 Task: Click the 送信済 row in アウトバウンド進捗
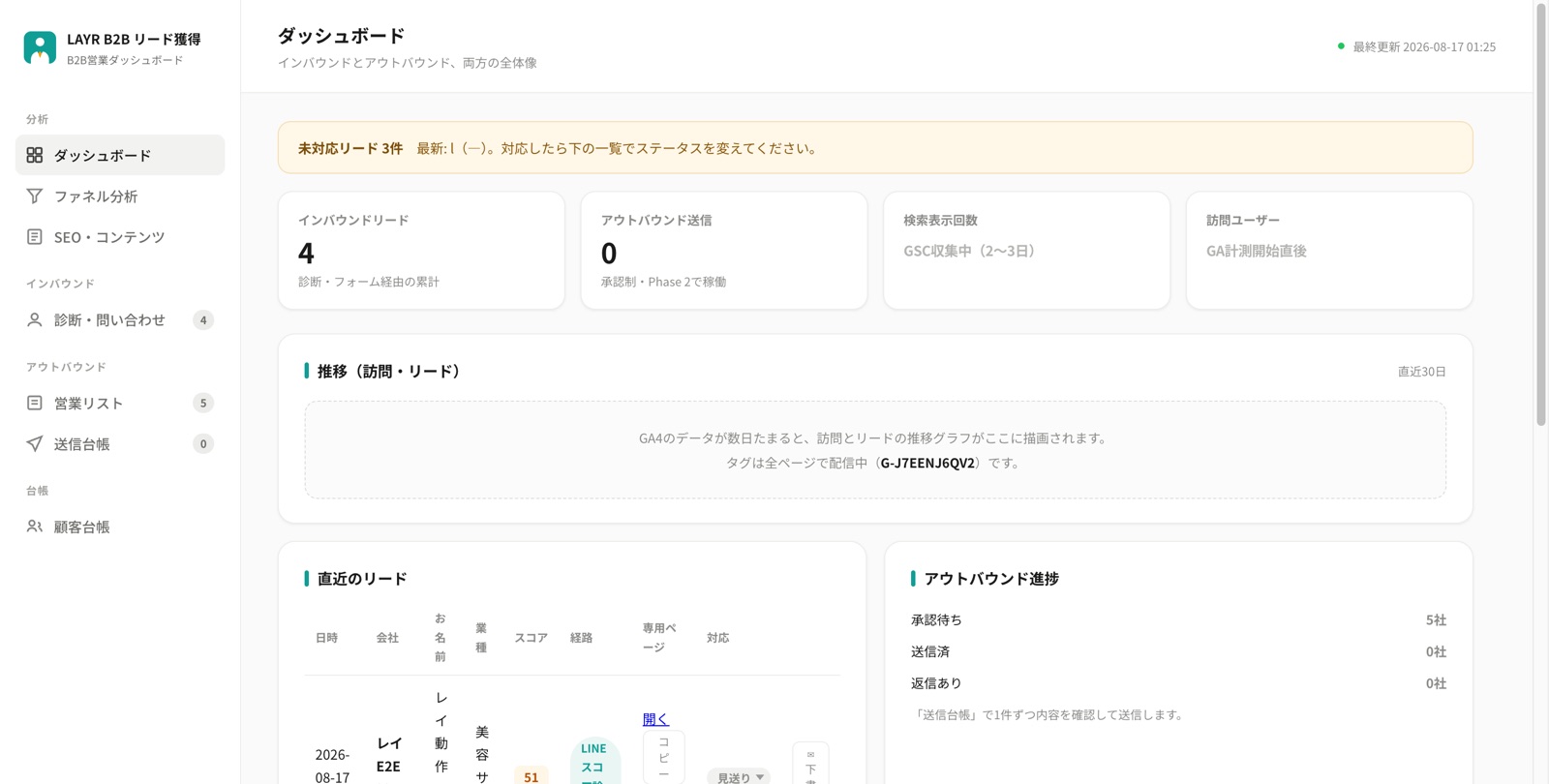pos(1178,651)
